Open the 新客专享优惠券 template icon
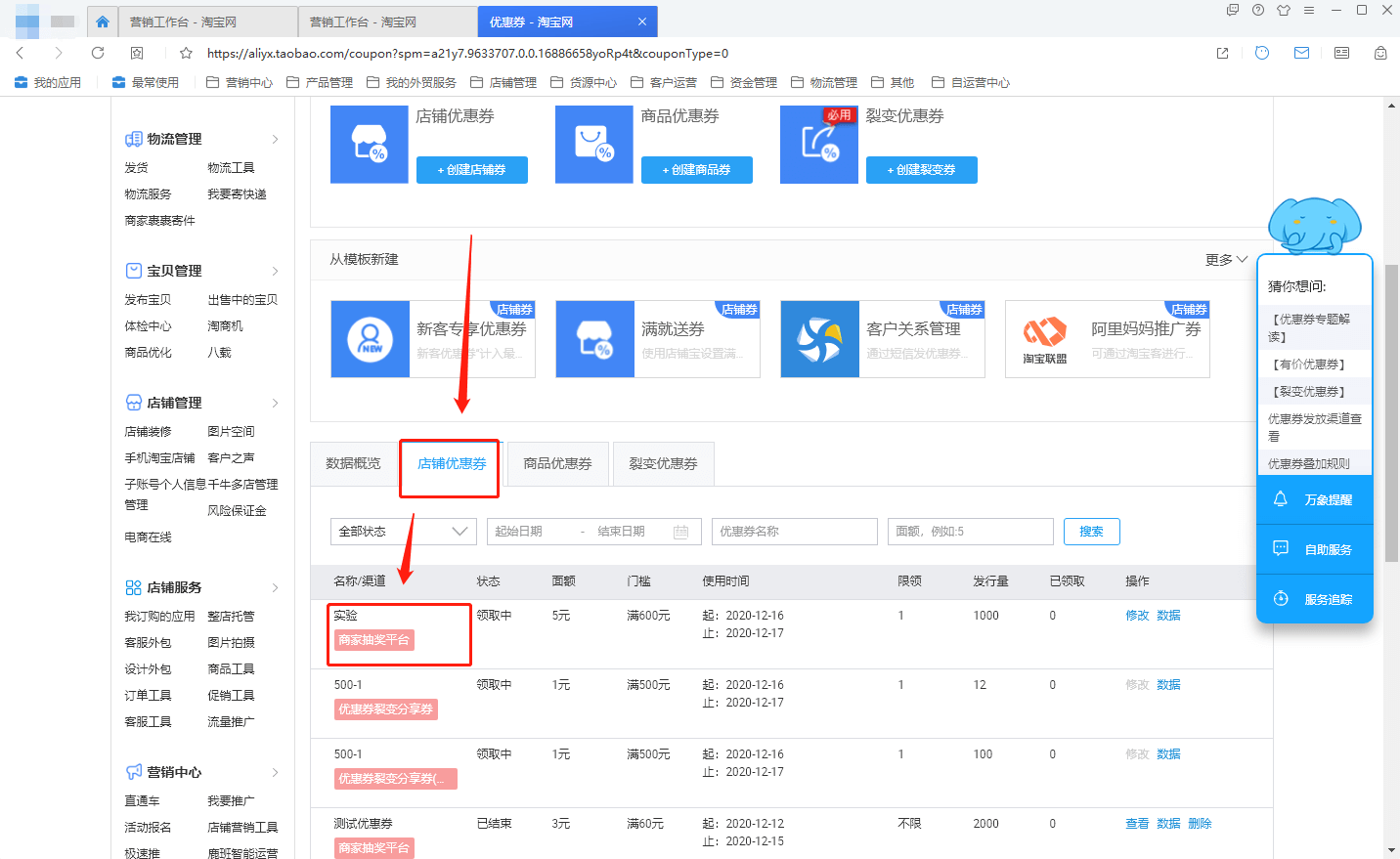 [371, 339]
